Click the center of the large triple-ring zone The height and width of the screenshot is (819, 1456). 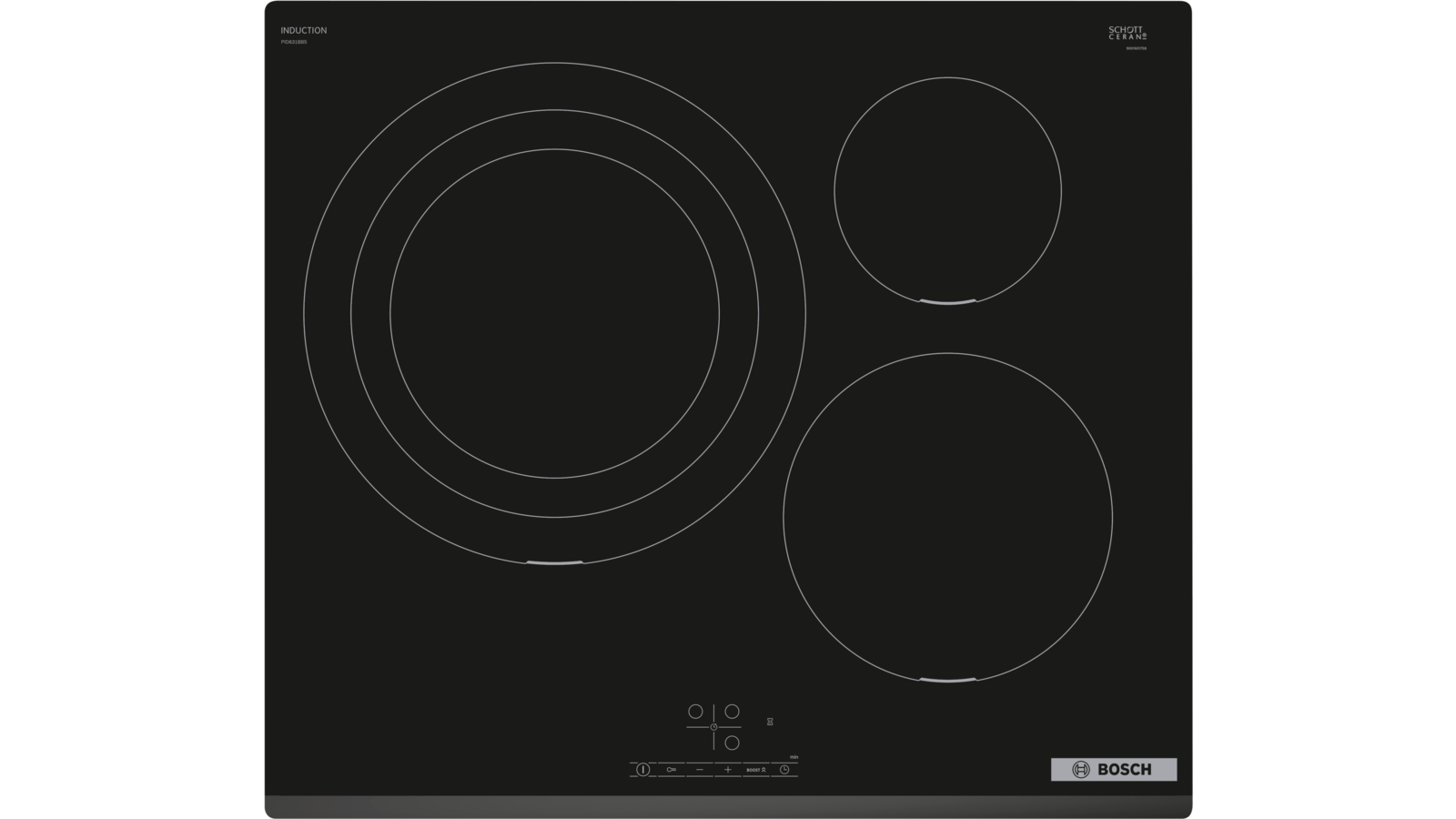coord(554,313)
